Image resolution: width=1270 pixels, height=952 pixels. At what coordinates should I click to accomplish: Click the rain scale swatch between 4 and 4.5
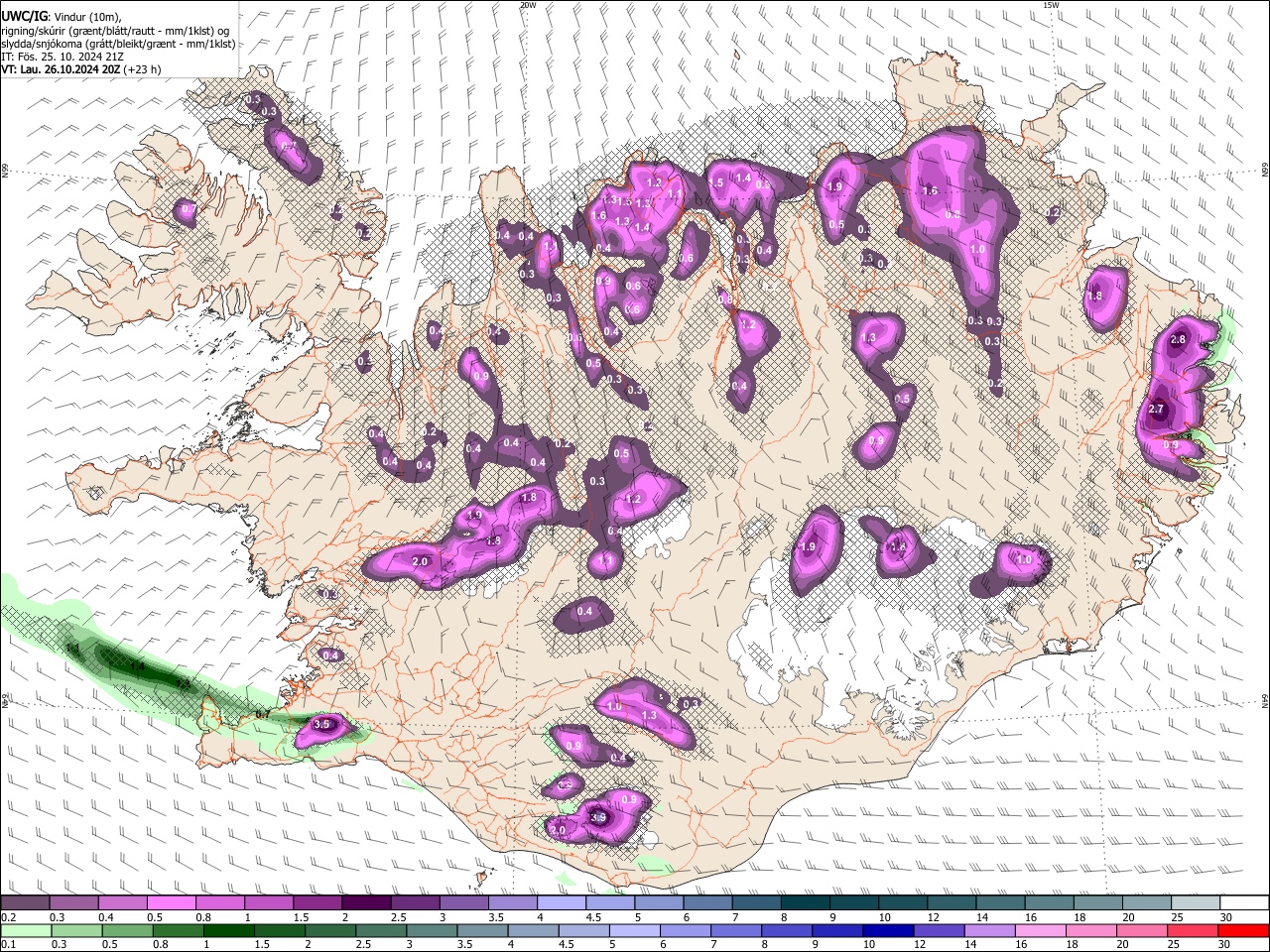click(x=533, y=930)
